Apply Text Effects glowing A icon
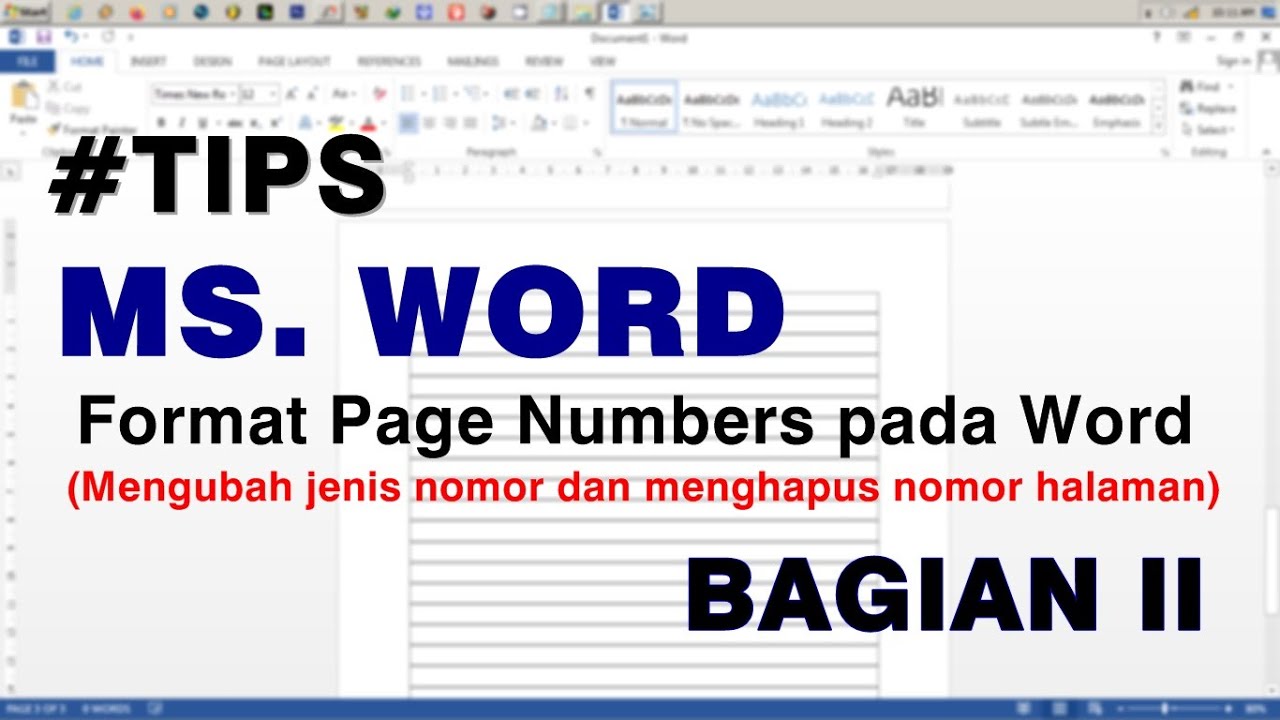This screenshot has height=720, width=1280. click(306, 123)
